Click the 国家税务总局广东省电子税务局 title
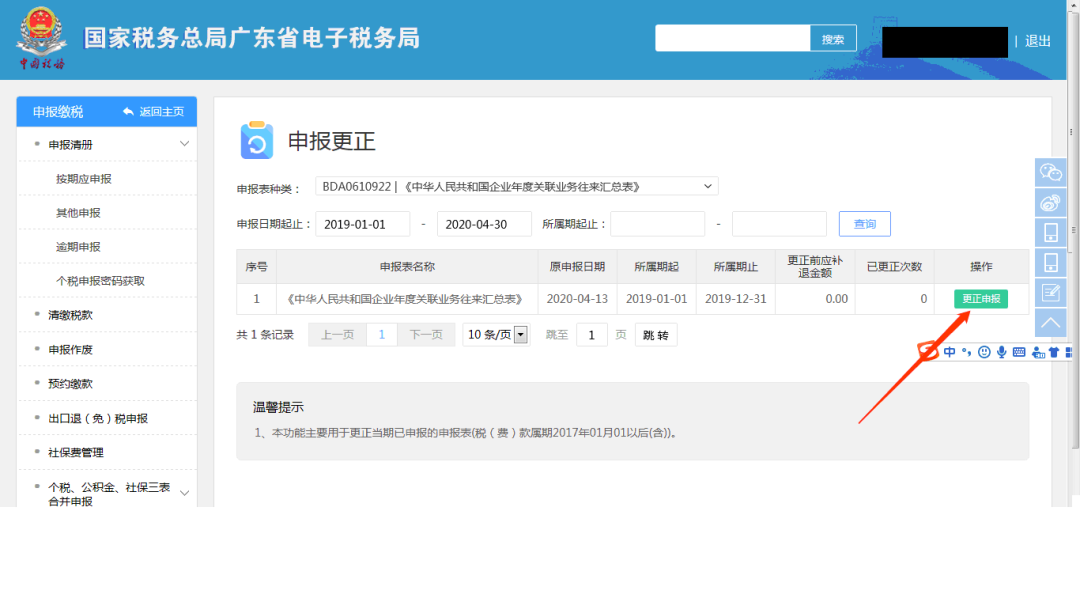The height and width of the screenshot is (598, 1080). 251,38
